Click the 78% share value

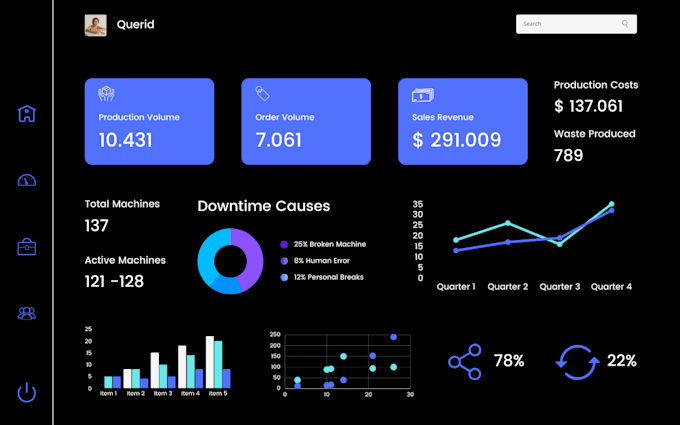[x=509, y=361]
